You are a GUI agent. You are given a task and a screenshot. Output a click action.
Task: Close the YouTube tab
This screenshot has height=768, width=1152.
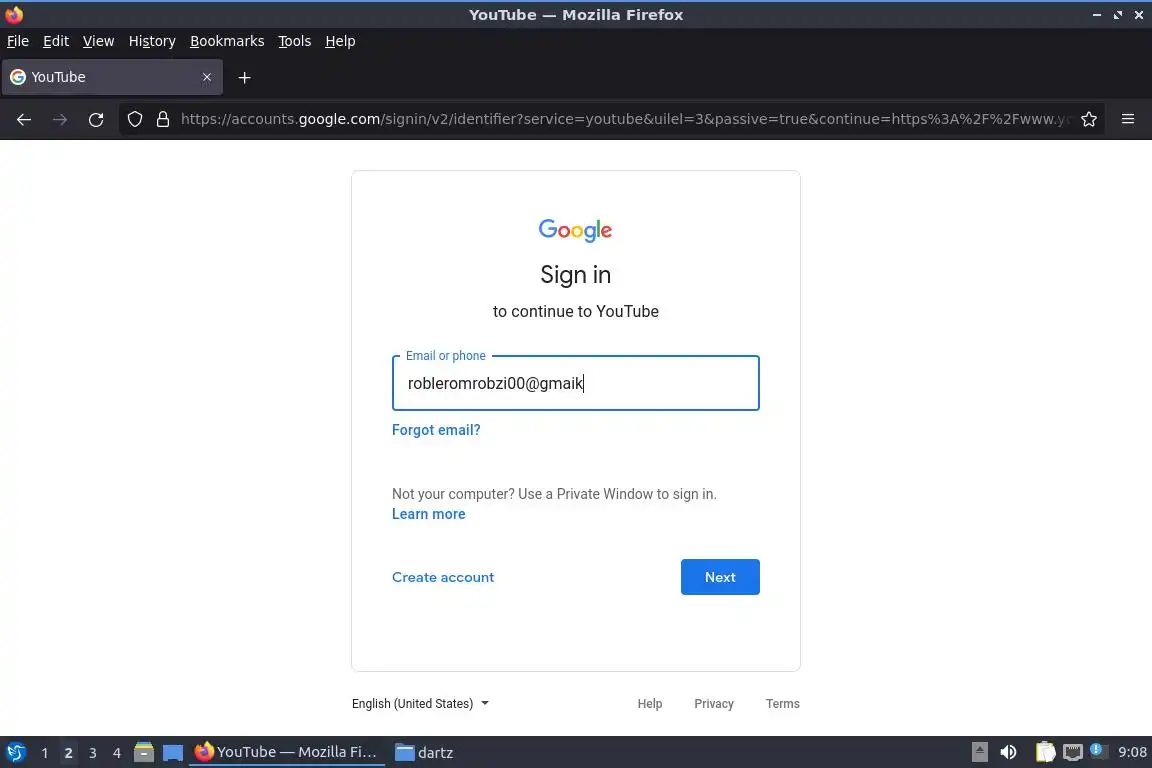[x=207, y=77]
